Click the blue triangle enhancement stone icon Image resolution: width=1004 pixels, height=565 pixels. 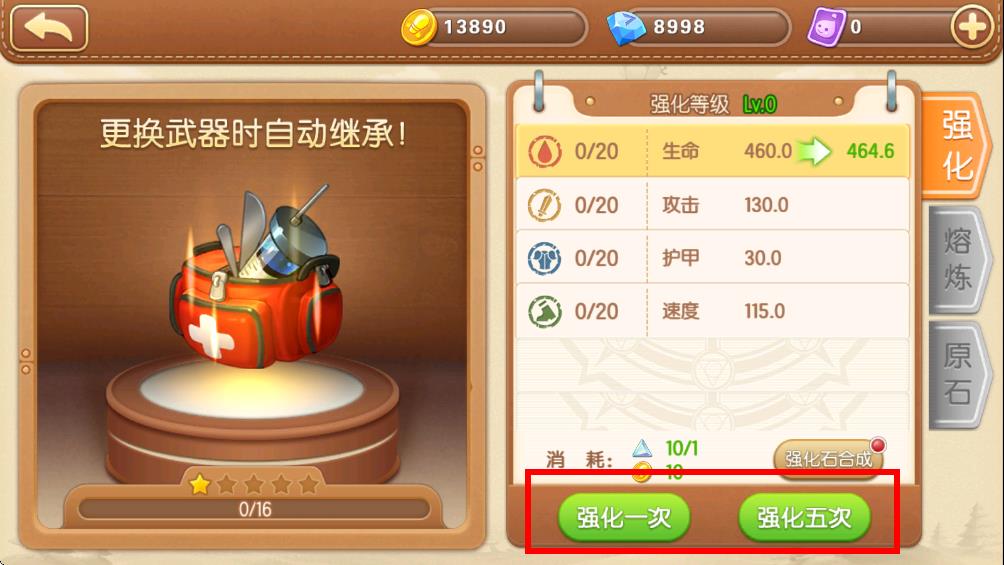642,448
